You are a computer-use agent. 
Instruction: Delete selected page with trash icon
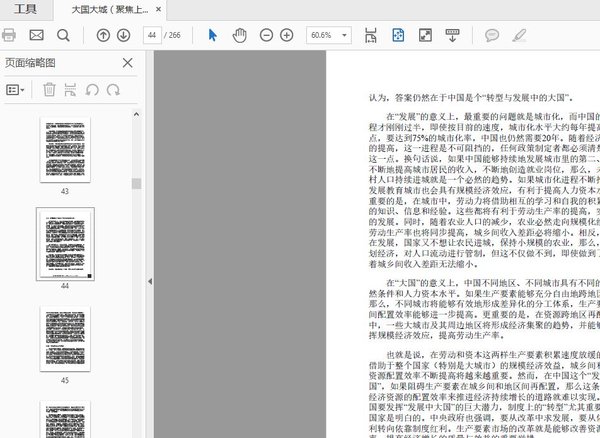pyautogui.click(x=49, y=90)
